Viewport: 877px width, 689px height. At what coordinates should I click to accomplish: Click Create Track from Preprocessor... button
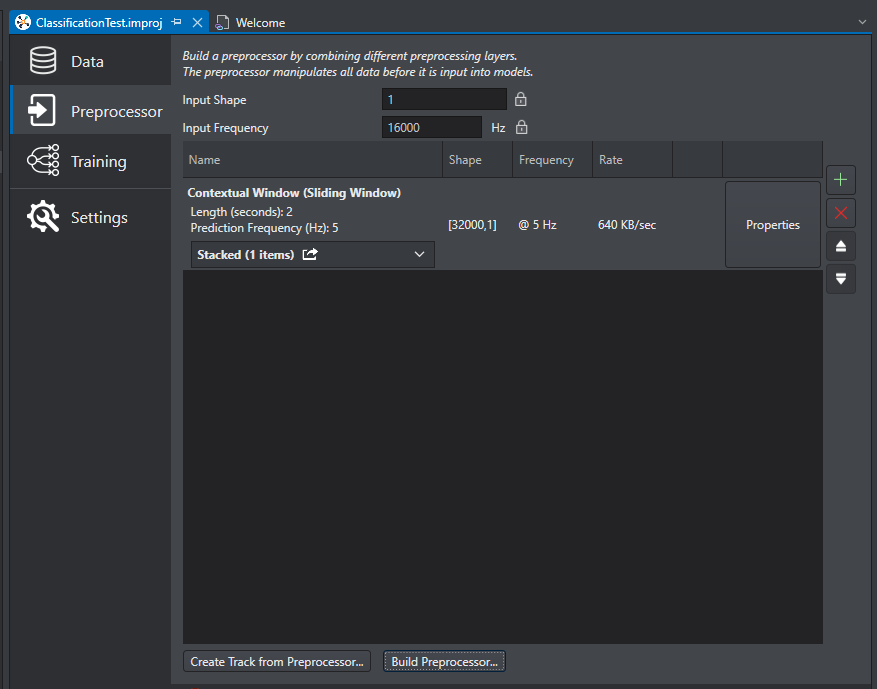(277, 662)
